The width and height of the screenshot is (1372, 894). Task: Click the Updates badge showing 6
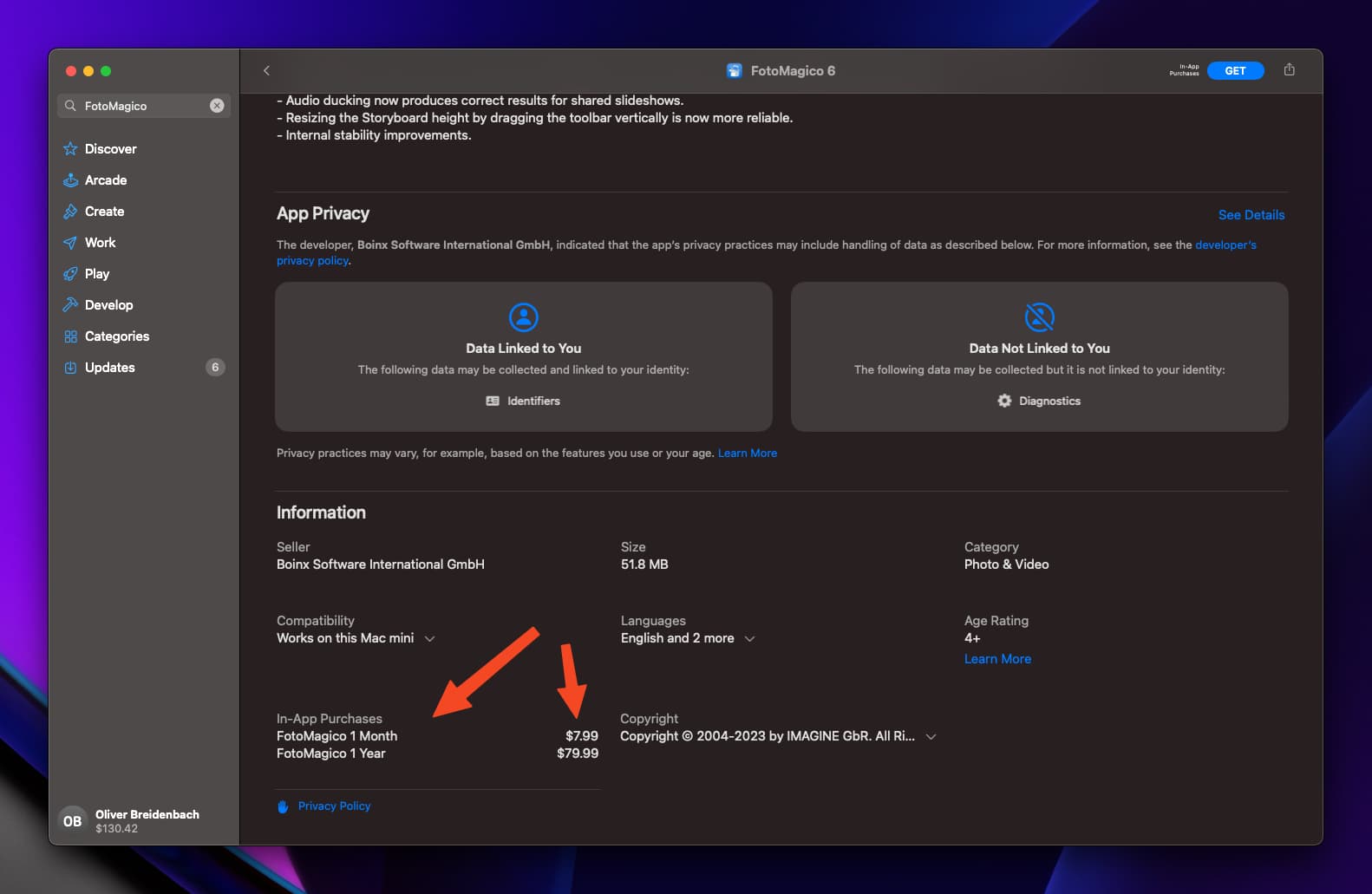(215, 368)
